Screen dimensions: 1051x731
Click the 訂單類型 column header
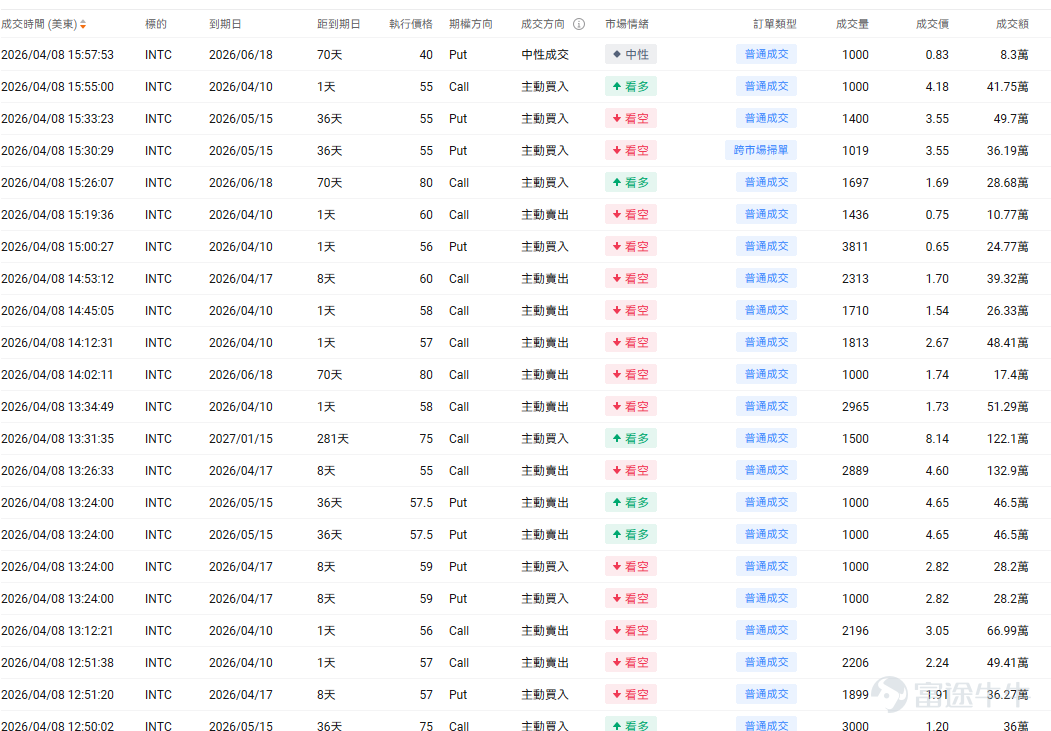pyautogui.click(x=775, y=24)
